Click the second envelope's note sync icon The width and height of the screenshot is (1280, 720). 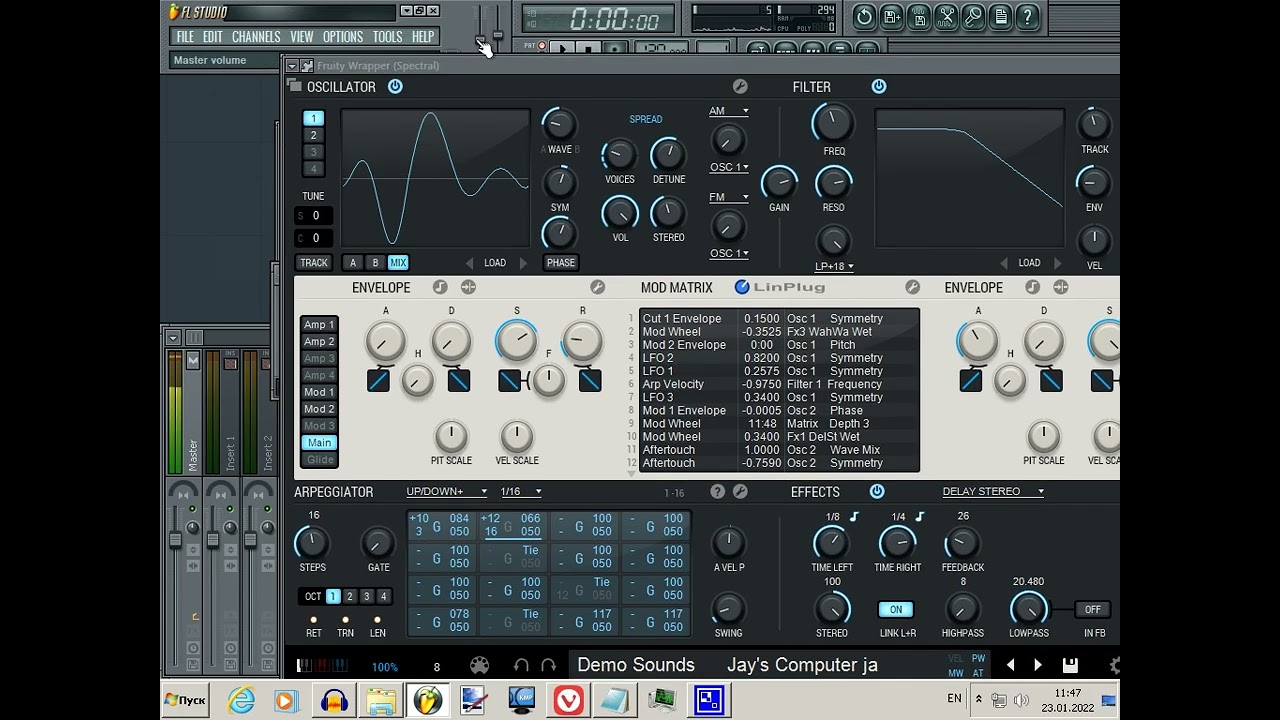(x=1032, y=288)
